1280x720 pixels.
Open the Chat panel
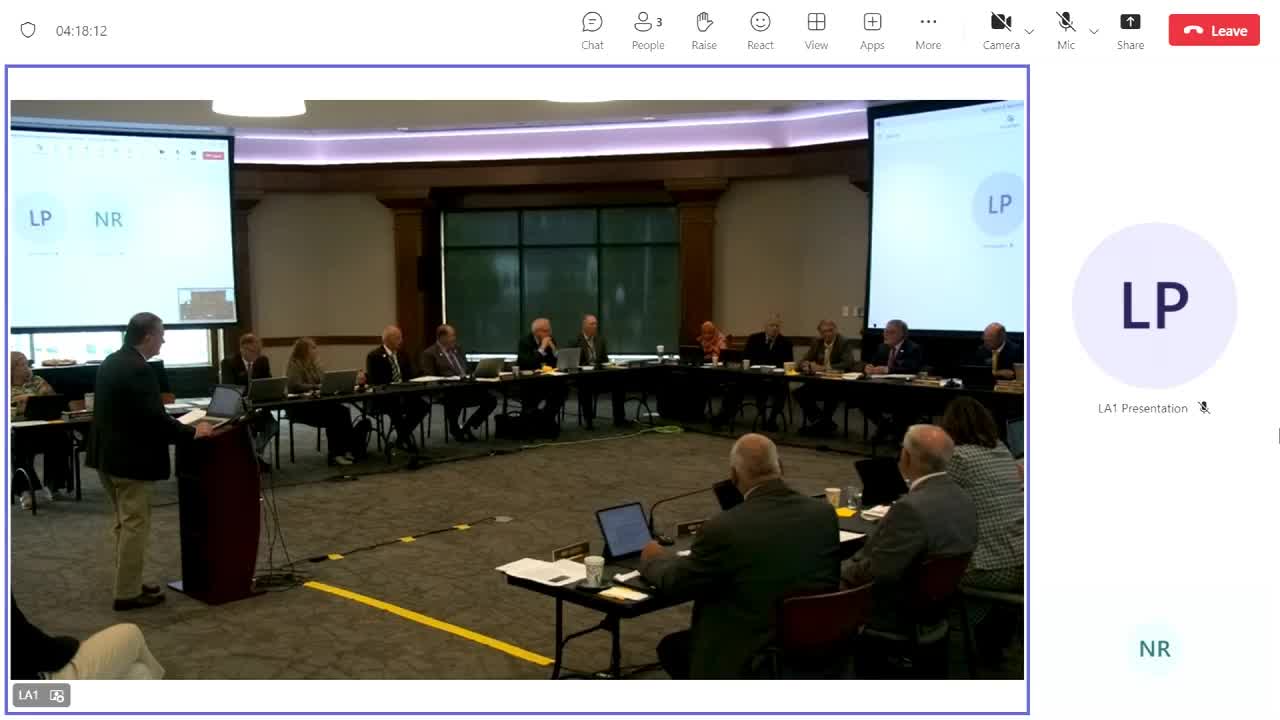coord(592,31)
